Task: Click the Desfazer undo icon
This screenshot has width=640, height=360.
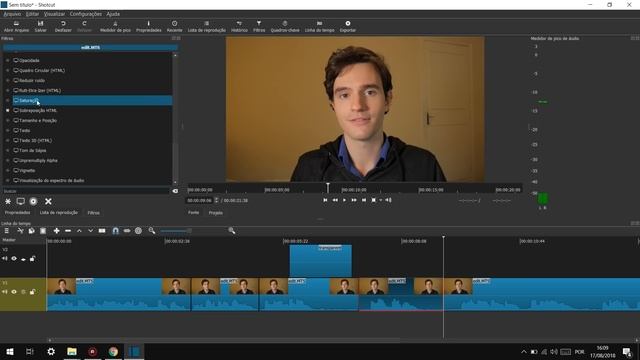Action: 63,27
